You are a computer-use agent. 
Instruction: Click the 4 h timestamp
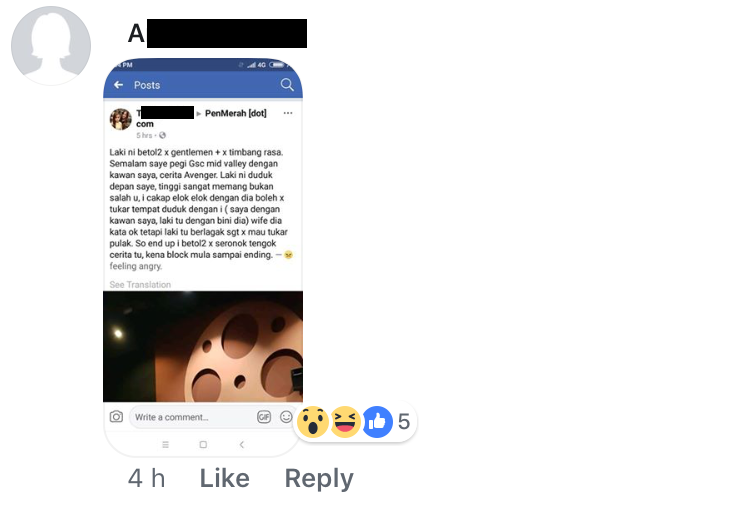click(146, 478)
